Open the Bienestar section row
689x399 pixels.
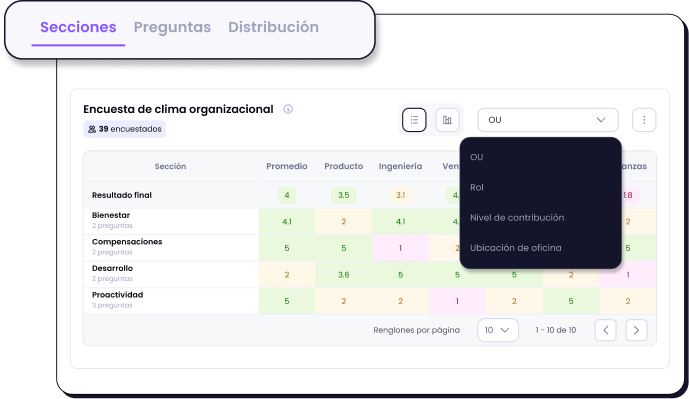[171, 221]
